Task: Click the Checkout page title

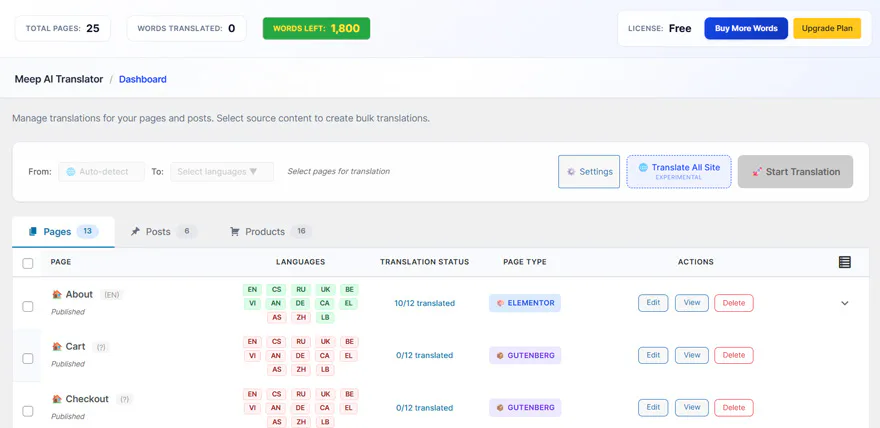Action: [x=87, y=399]
